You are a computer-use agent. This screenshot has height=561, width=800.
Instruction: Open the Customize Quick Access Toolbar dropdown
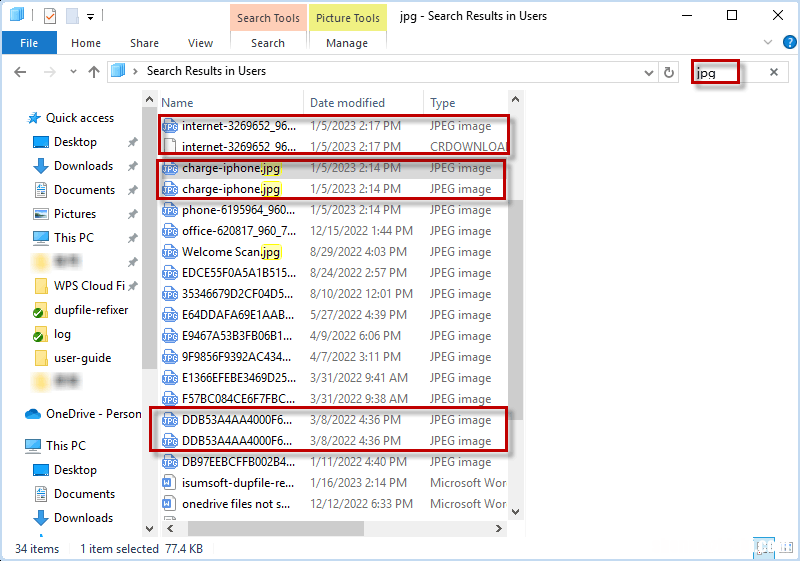coord(90,17)
